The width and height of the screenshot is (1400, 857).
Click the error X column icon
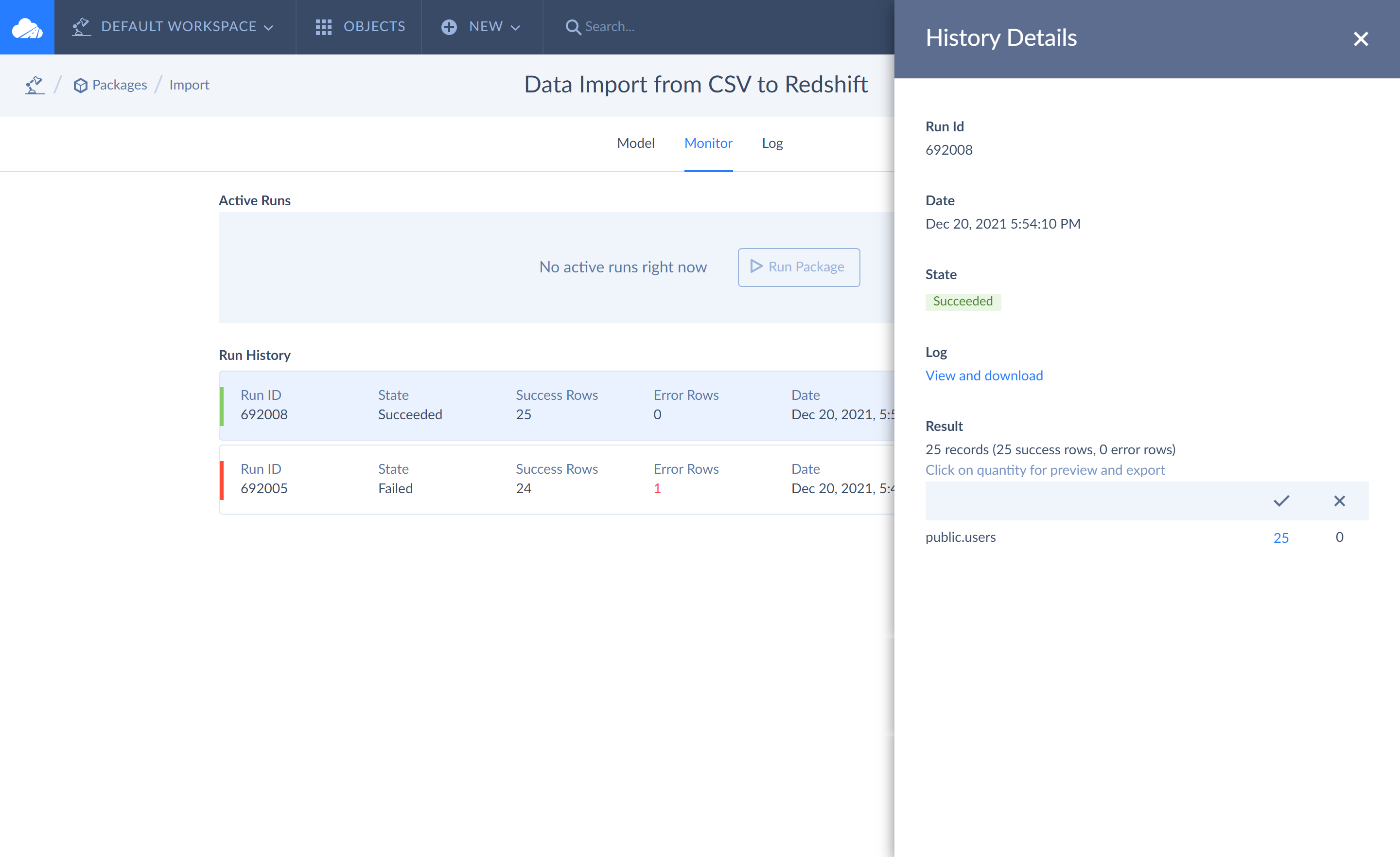click(x=1339, y=501)
